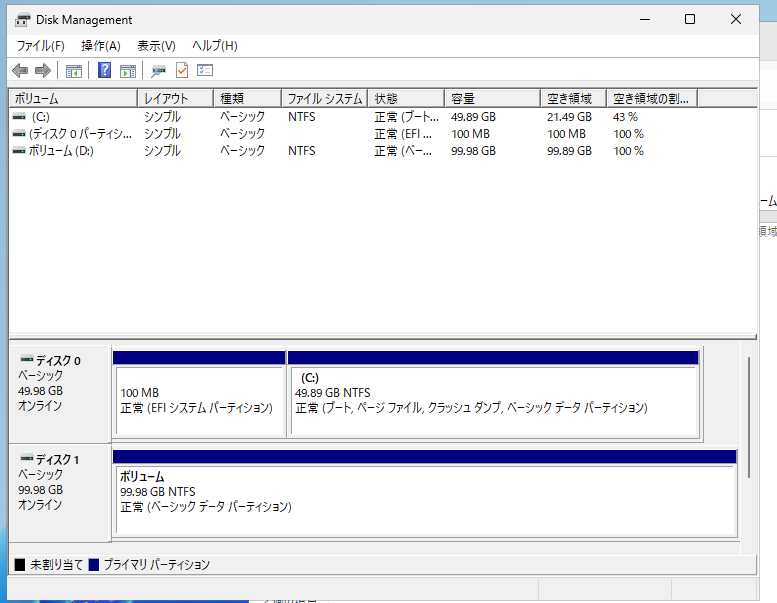
Task: Select the 100 MB EFI system partition block
Action: click(x=199, y=400)
